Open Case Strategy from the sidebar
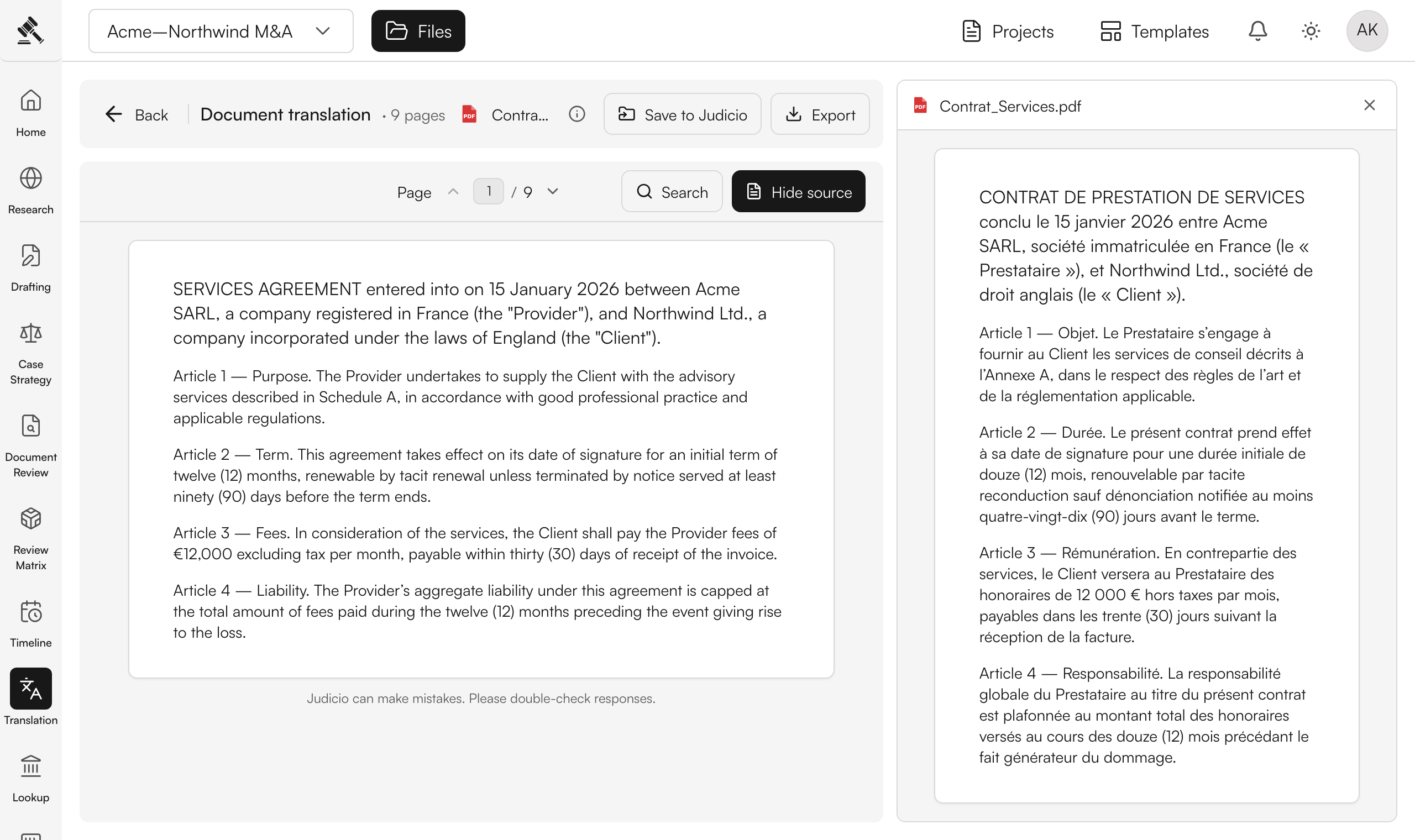Screen dimensions: 1415x840 click(x=30, y=354)
